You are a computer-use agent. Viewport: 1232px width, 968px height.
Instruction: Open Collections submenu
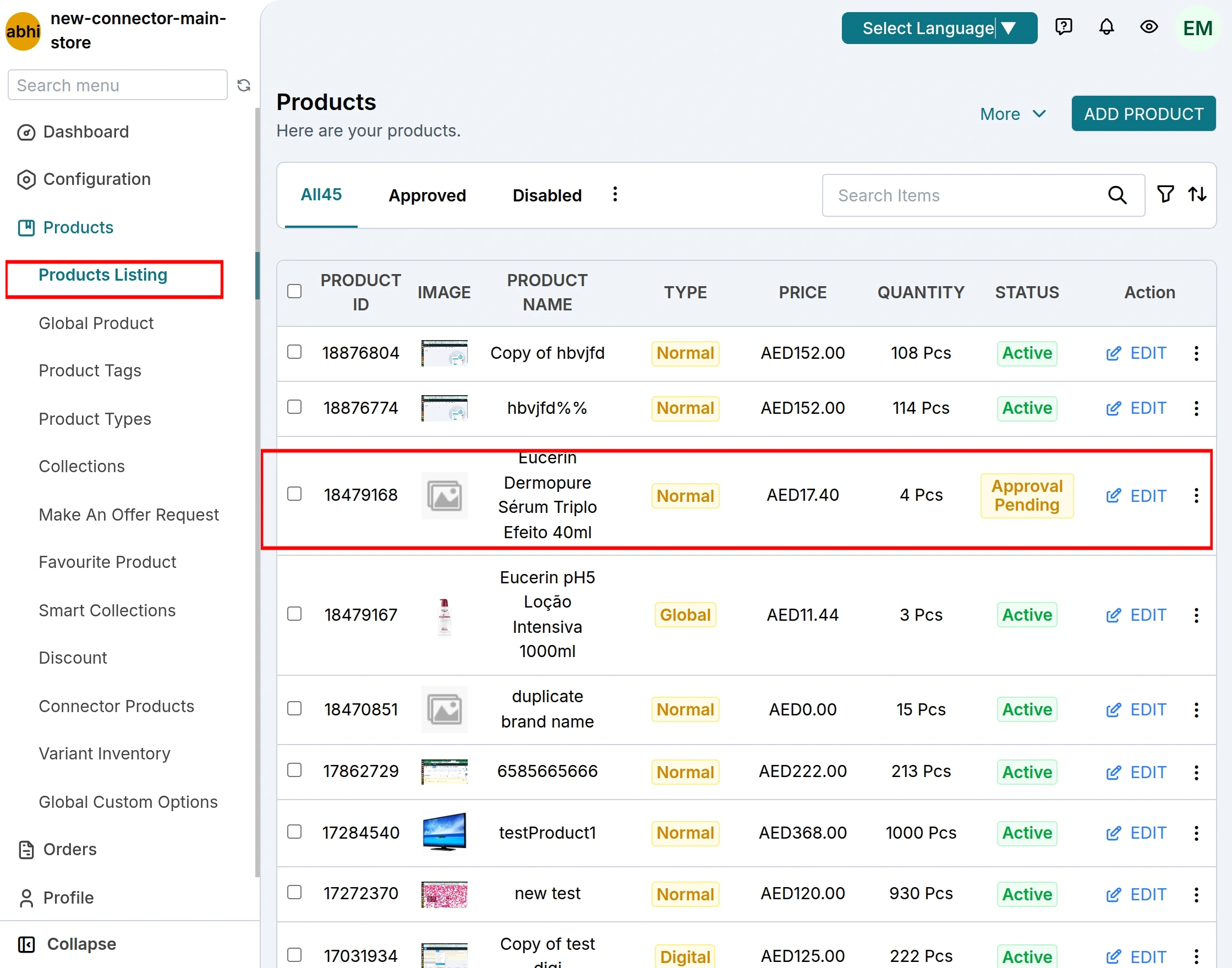[81, 467]
